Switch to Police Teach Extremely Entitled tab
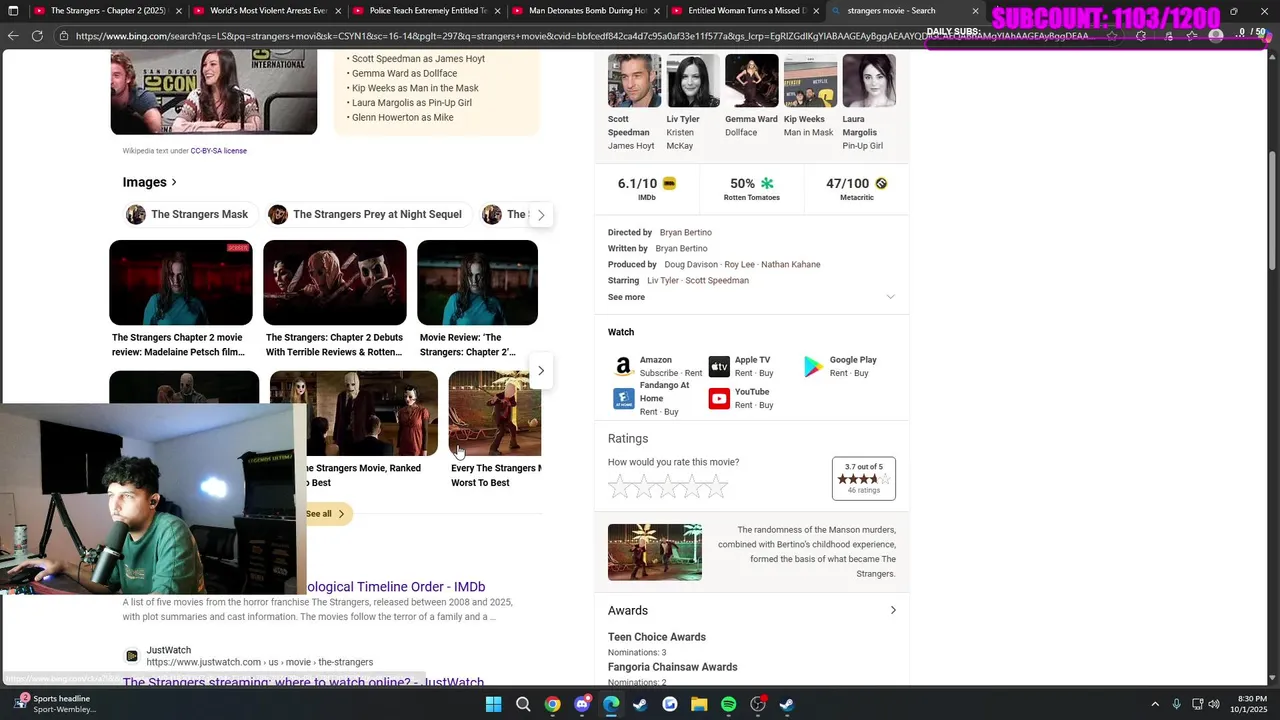Viewport: 1280px width, 720px height. tap(428, 11)
